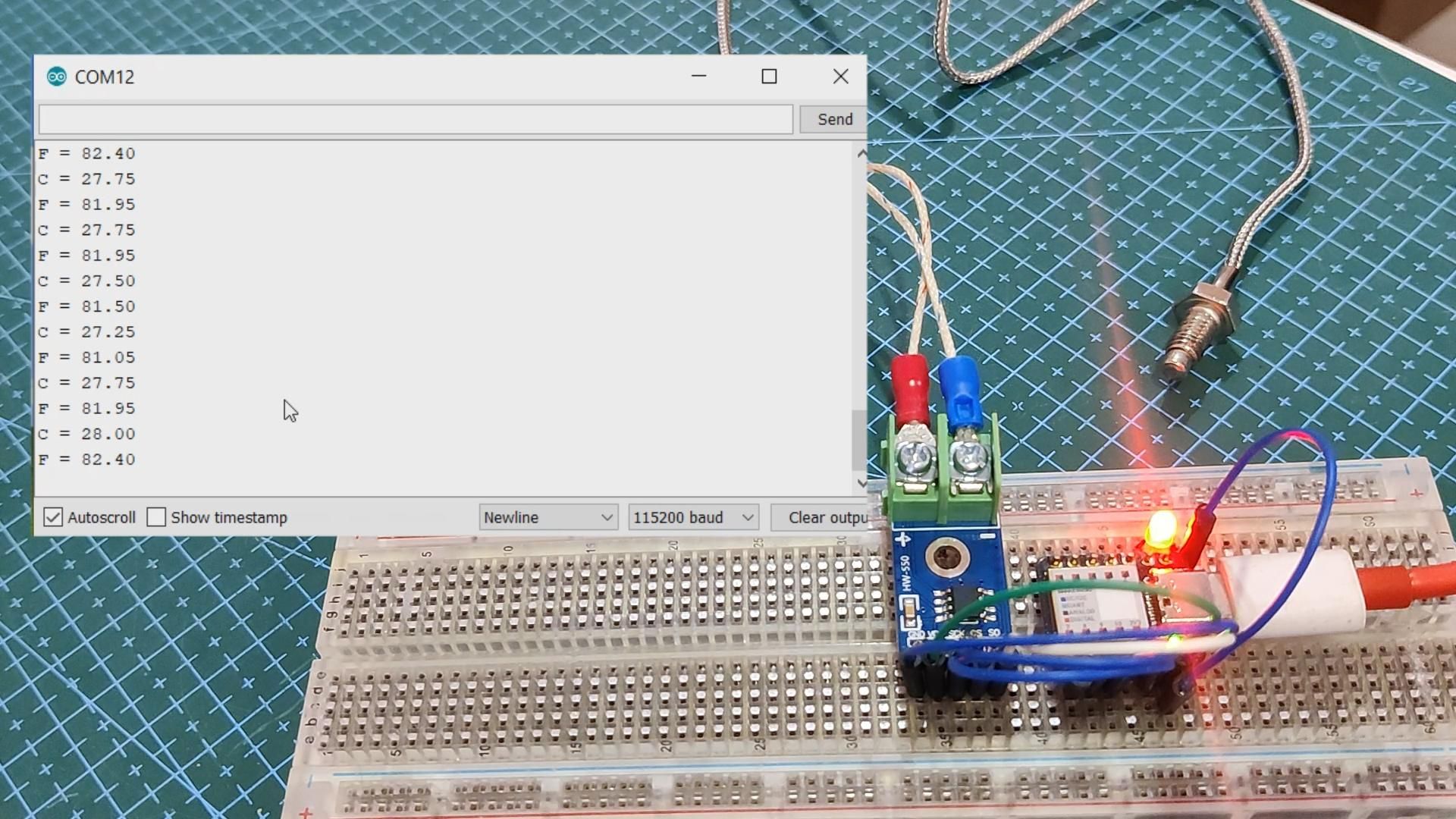The height and width of the screenshot is (819, 1456).
Task: Select the reading C = 28.00
Action: pos(87,433)
